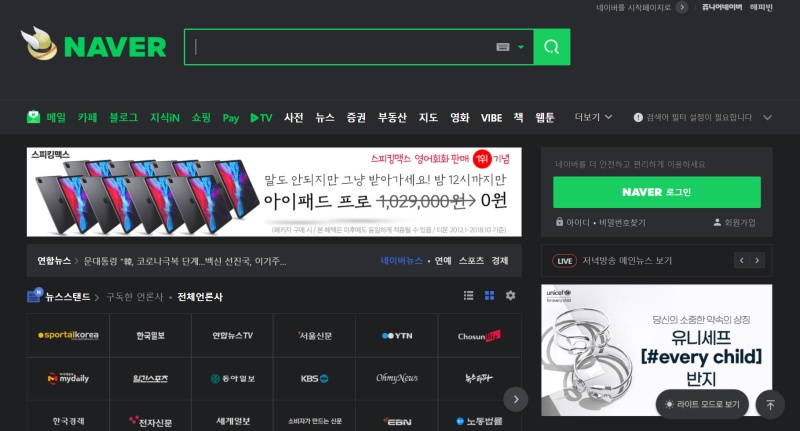800x431 pixels.
Task: Open 책 menu item
Action: (518, 118)
